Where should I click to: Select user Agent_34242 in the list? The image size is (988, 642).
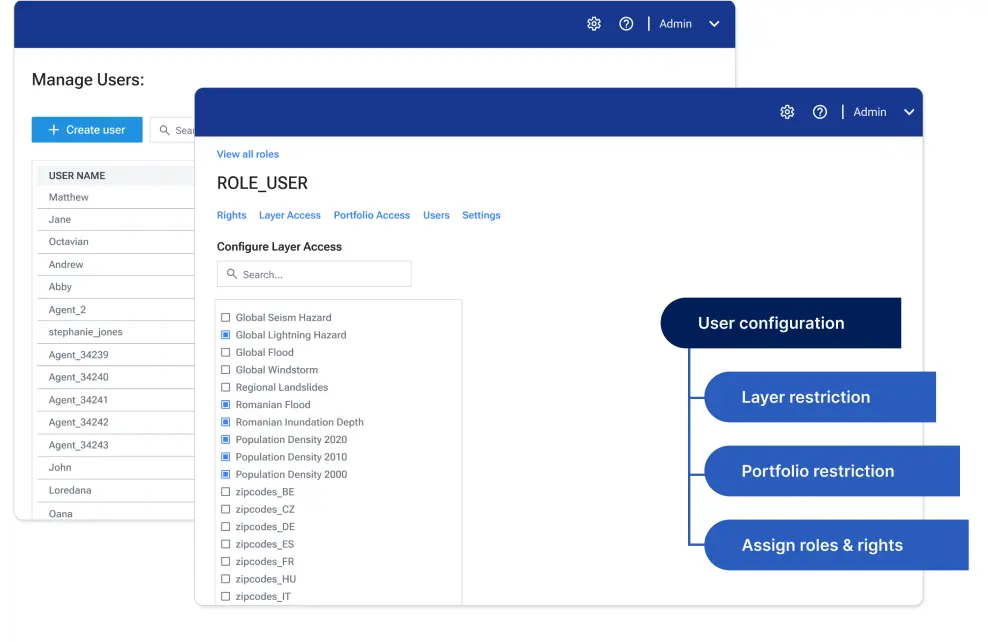(x=116, y=422)
